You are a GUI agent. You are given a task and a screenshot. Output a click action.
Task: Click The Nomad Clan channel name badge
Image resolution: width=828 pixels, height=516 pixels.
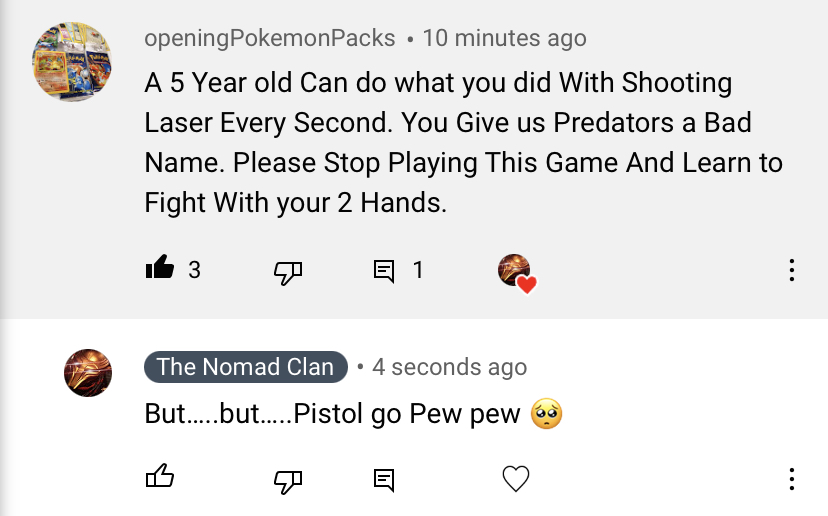tap(245, 367)
